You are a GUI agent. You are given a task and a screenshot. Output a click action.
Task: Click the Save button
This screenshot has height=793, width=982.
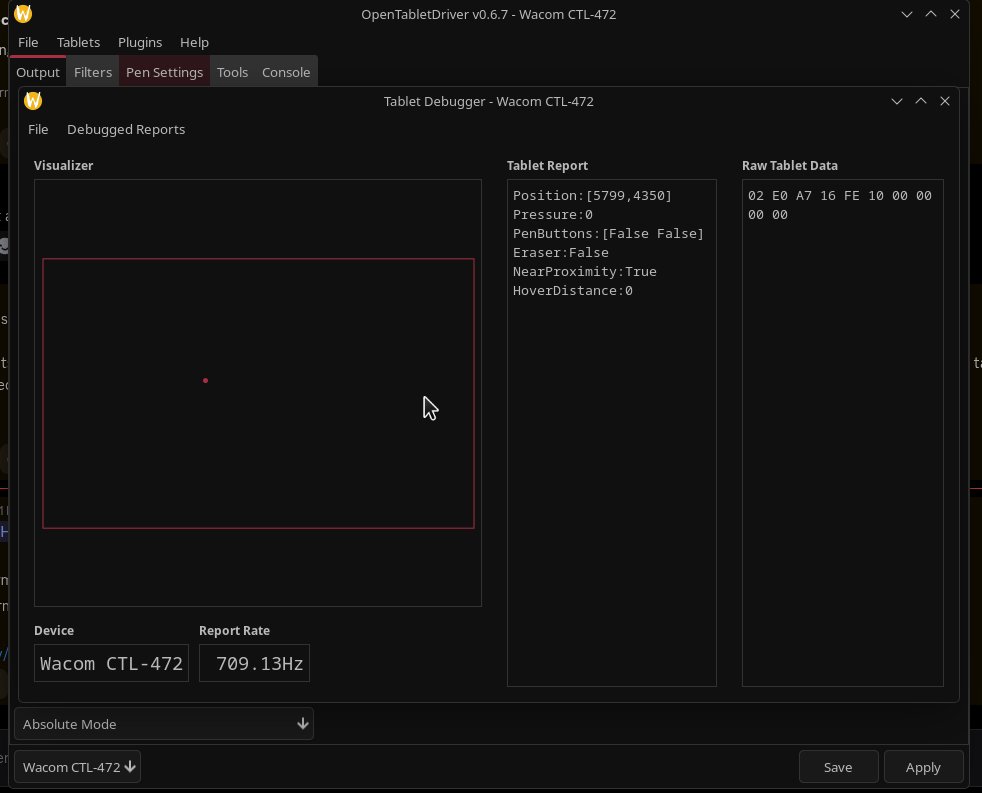838,767
